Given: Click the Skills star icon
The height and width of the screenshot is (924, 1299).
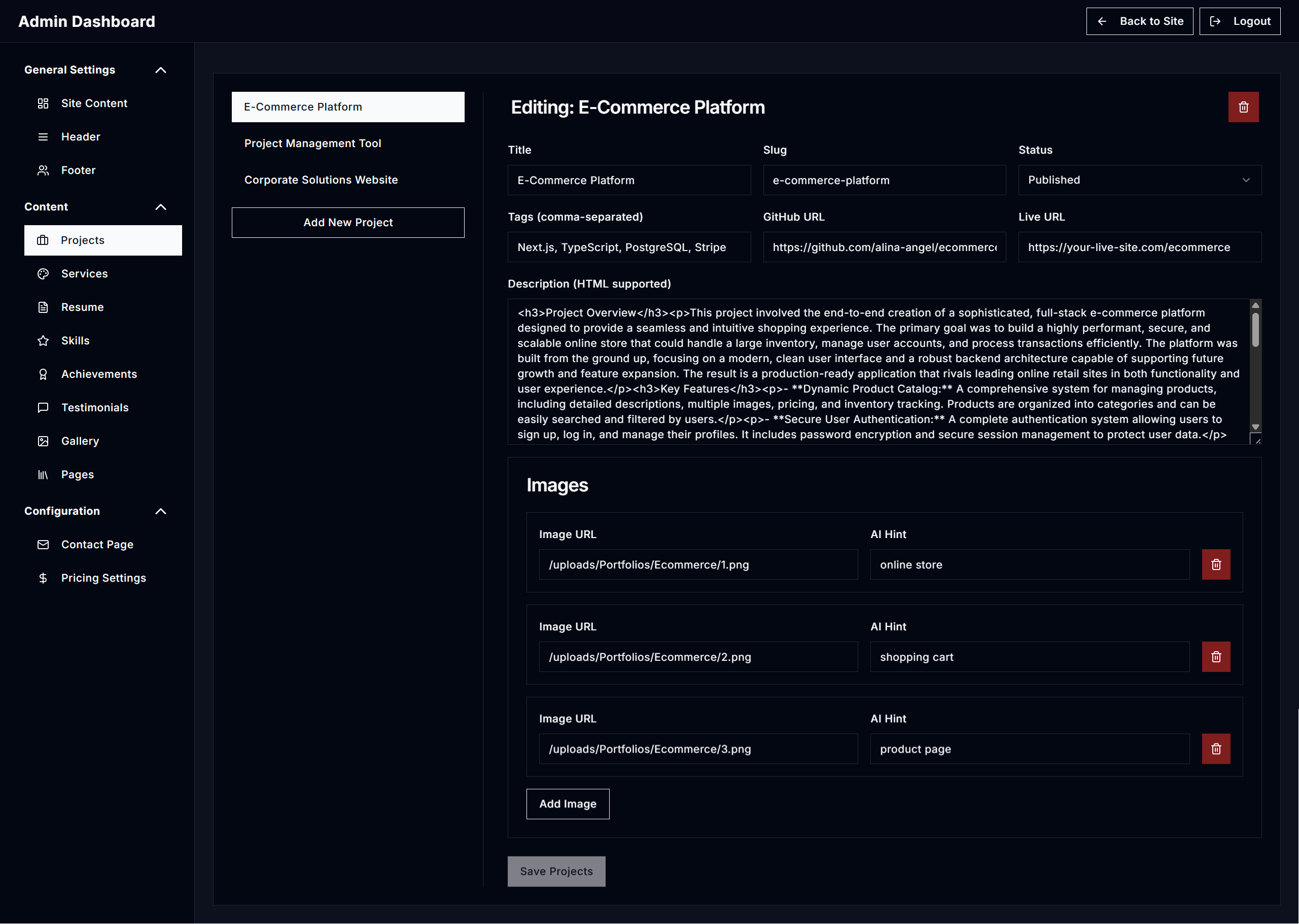Looking at the screenshot, I should pyautogui.click(x=43, y=341).
